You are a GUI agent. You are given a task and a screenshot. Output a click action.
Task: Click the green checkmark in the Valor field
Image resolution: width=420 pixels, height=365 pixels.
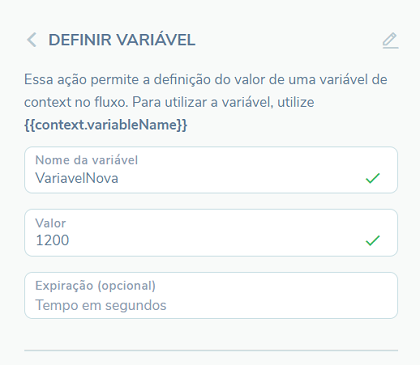(373, 240)
